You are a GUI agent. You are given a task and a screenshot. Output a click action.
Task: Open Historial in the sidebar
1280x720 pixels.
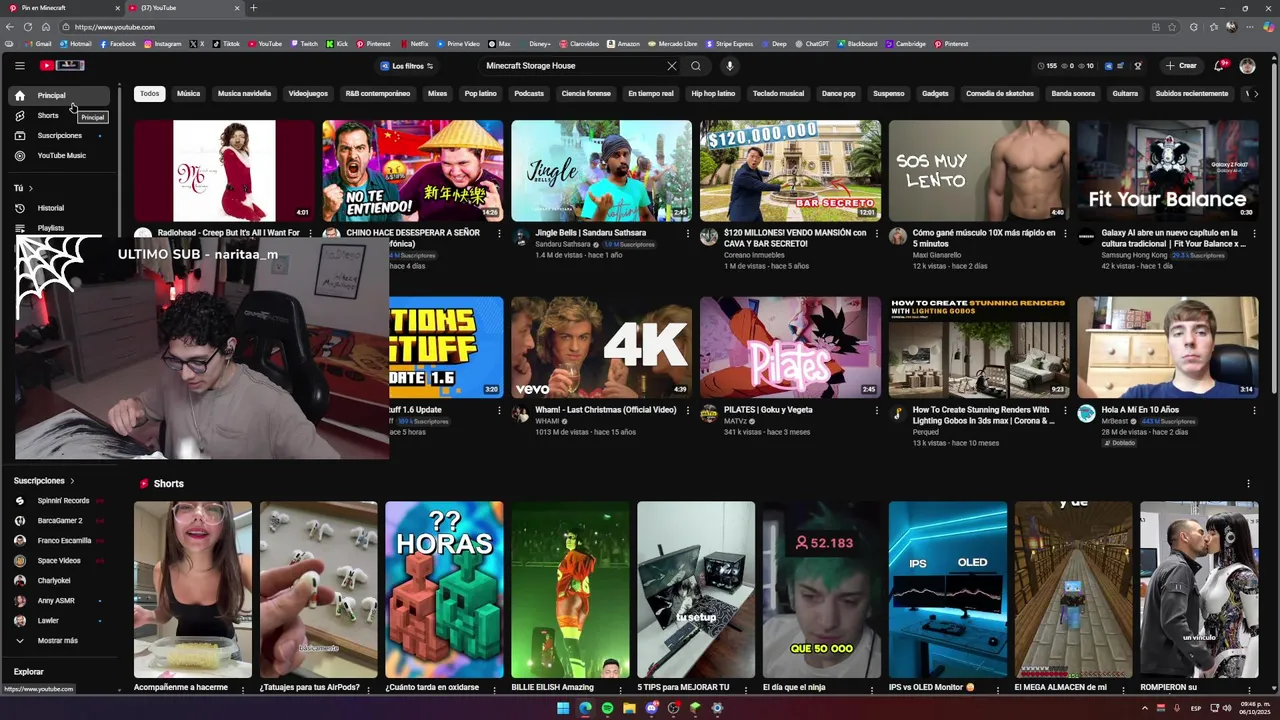coord(60,208)
